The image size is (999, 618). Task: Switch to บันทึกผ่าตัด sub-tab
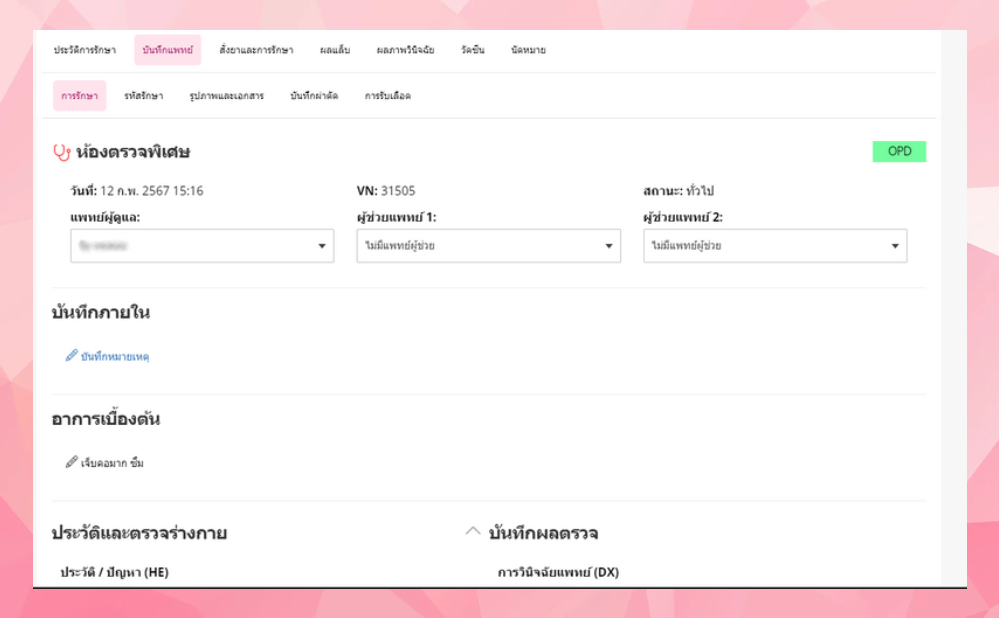click(314, 96)
